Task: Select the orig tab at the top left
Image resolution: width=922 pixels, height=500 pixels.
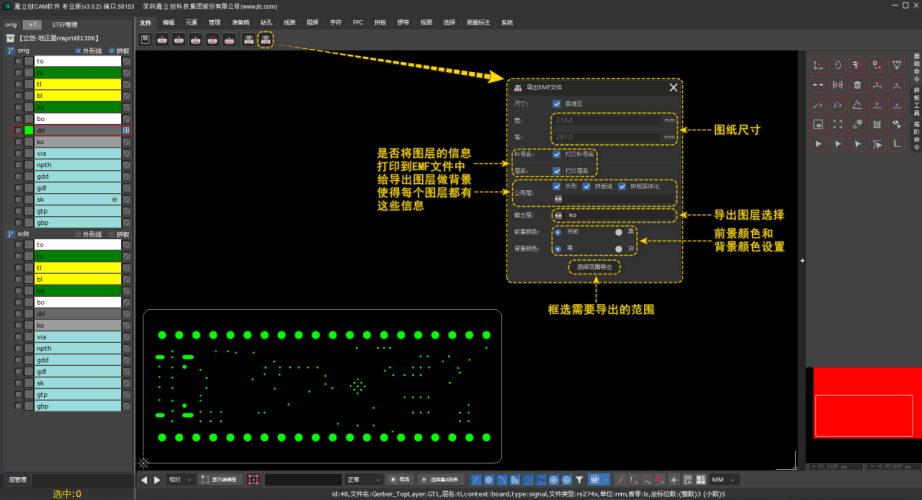Action: point(11,25)
